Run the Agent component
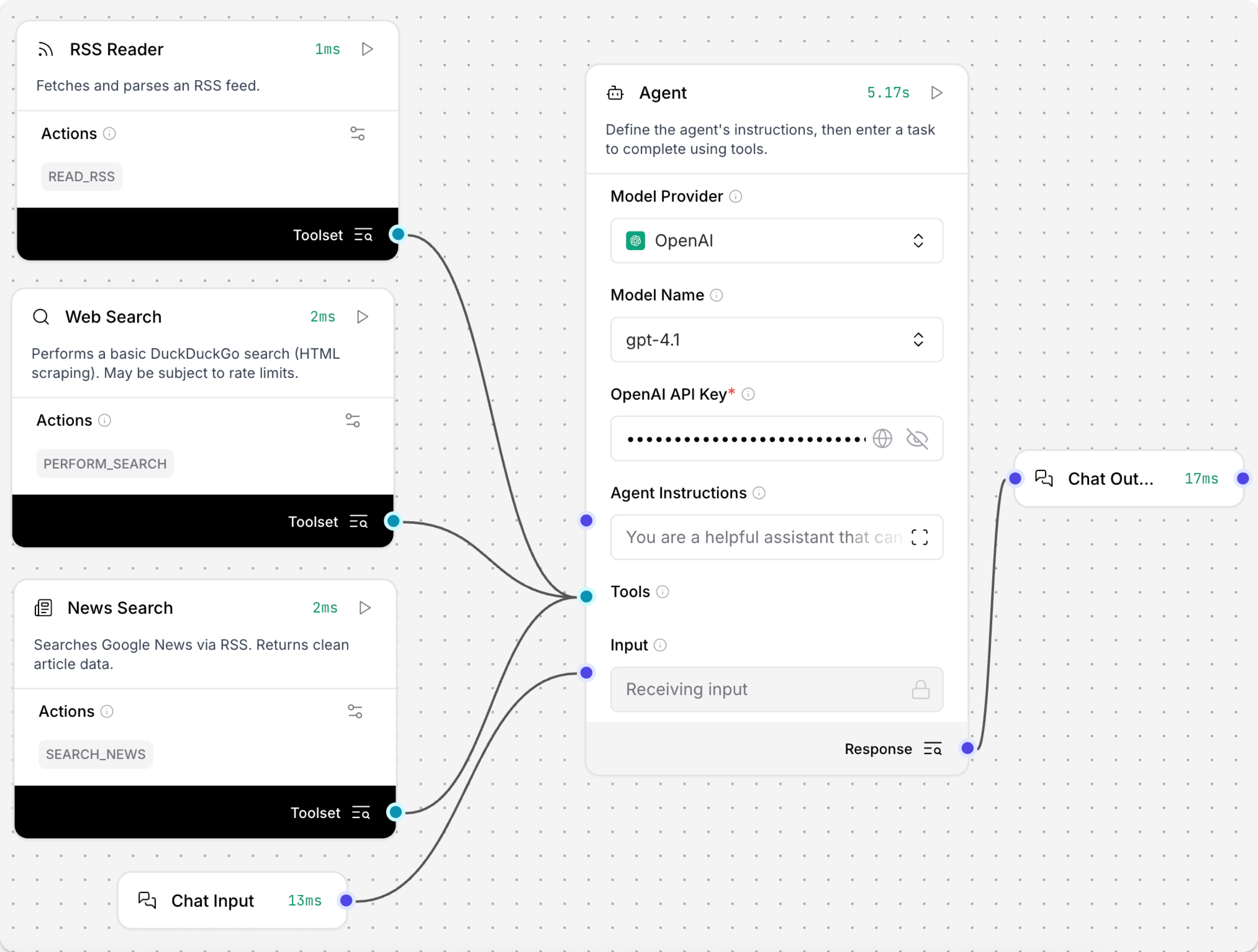This screenshot has width=1258, height=952. tap(937, 93)
